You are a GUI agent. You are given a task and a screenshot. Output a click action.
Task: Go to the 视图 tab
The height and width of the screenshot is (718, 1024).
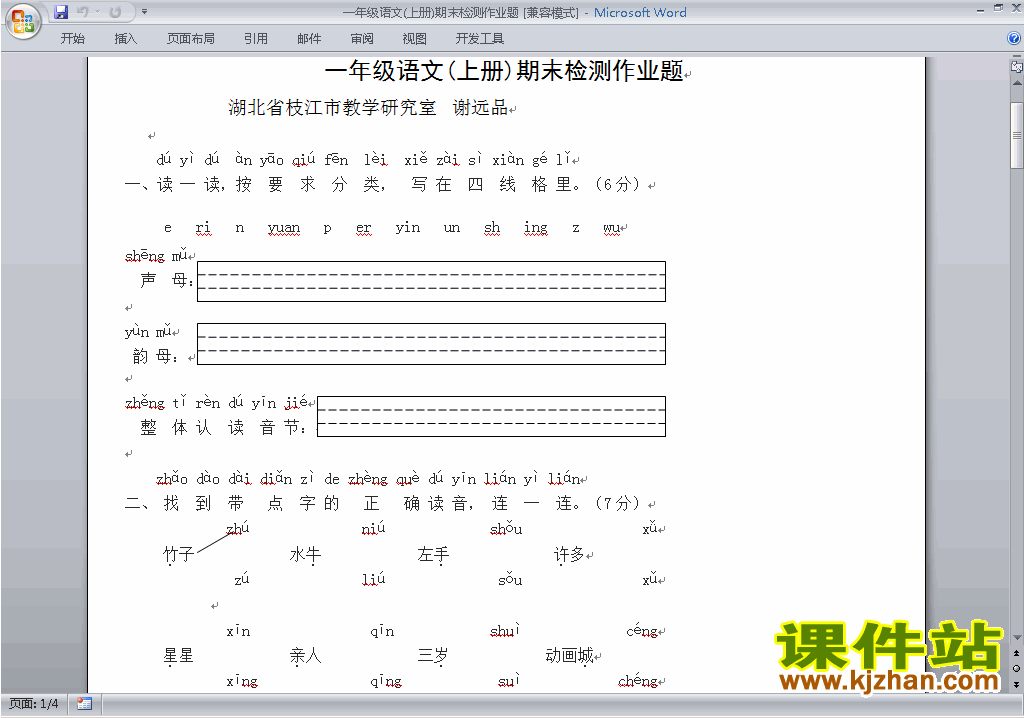tap(415, 39)
